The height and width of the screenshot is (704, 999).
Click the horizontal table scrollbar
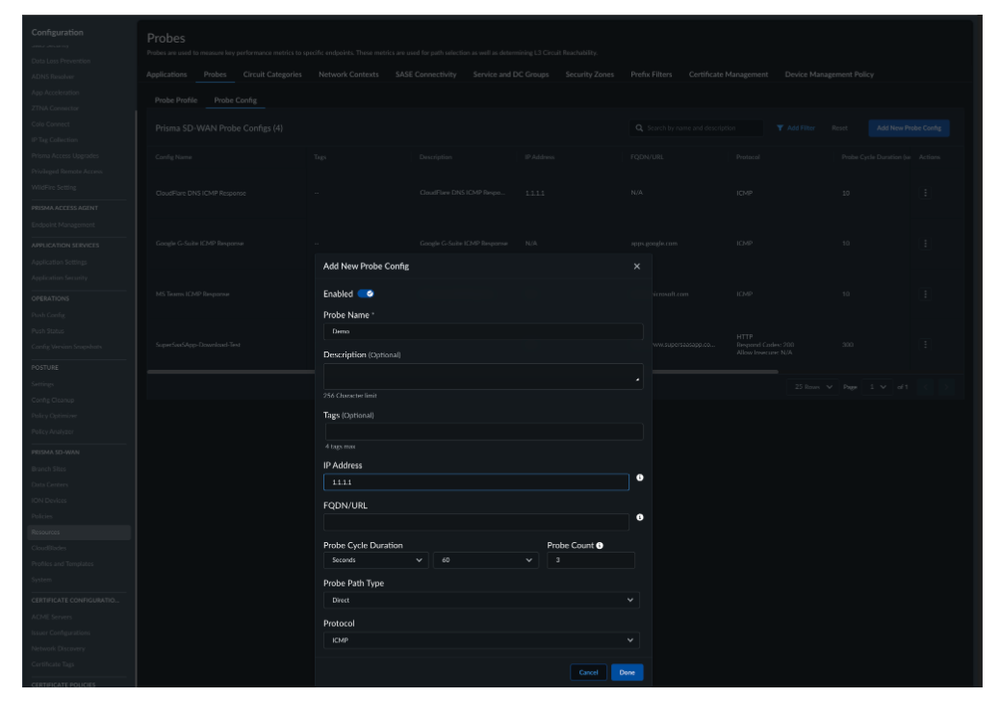point(462,371)
